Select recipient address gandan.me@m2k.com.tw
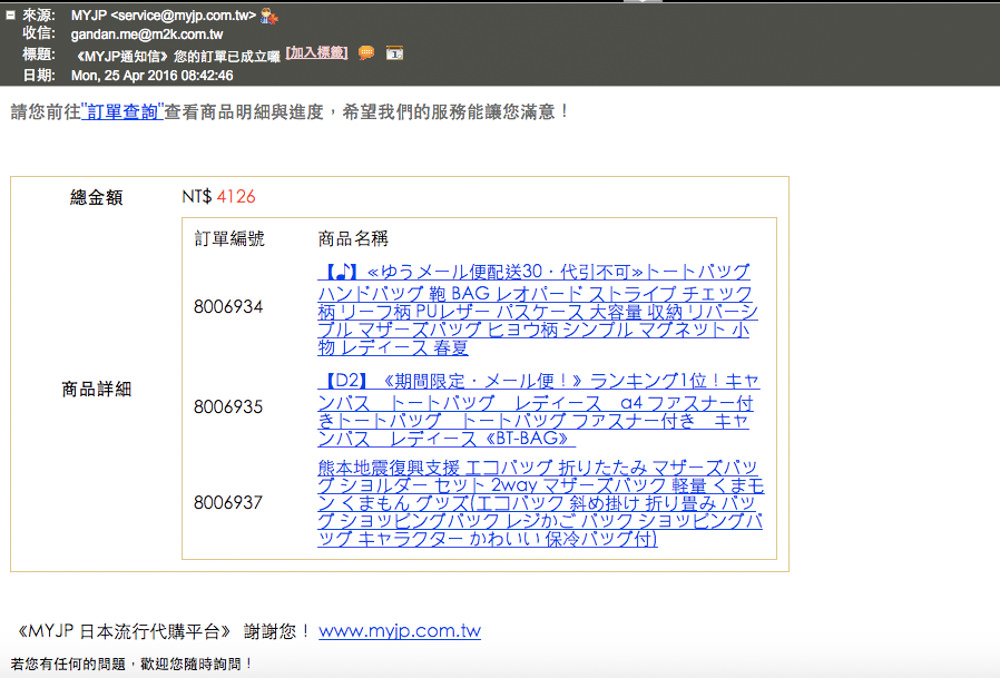This screenshot has height=678, width=1000. tap(147, 34)
